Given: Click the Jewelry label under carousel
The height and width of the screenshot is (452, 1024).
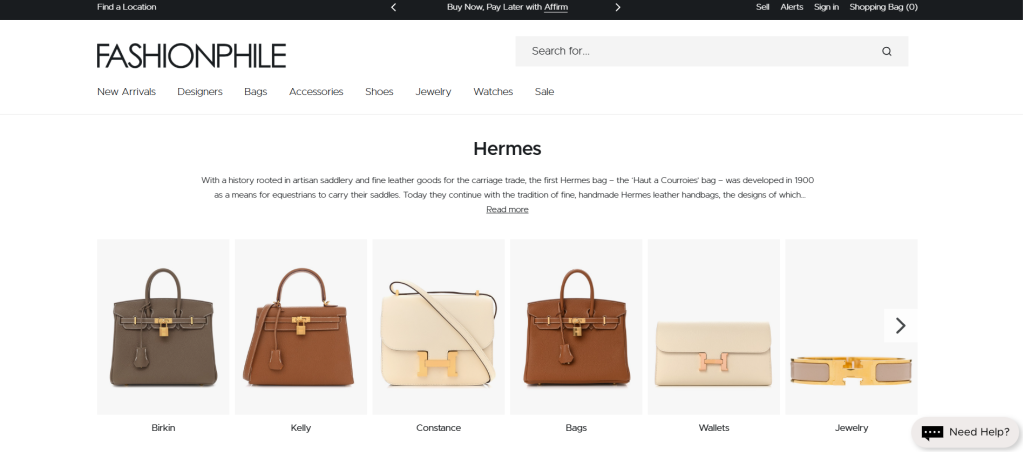Looking at the screenshot, I should tap(852, 428).
